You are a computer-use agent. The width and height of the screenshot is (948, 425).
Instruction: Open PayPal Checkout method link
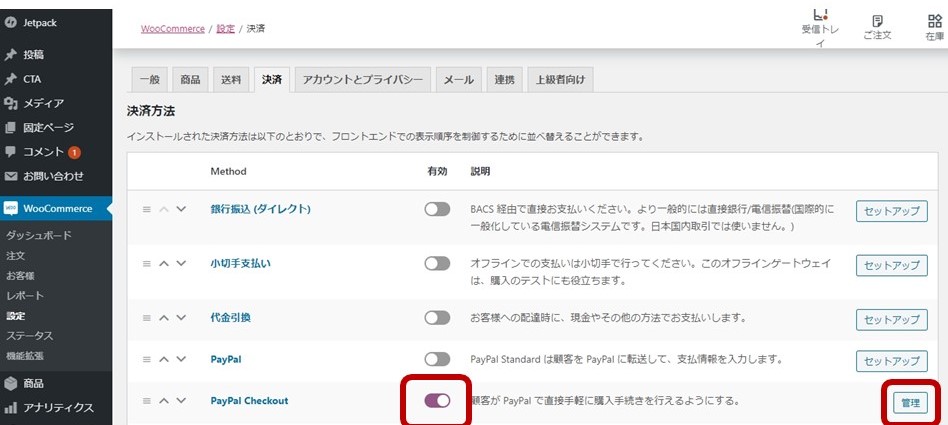coord(249,400)
